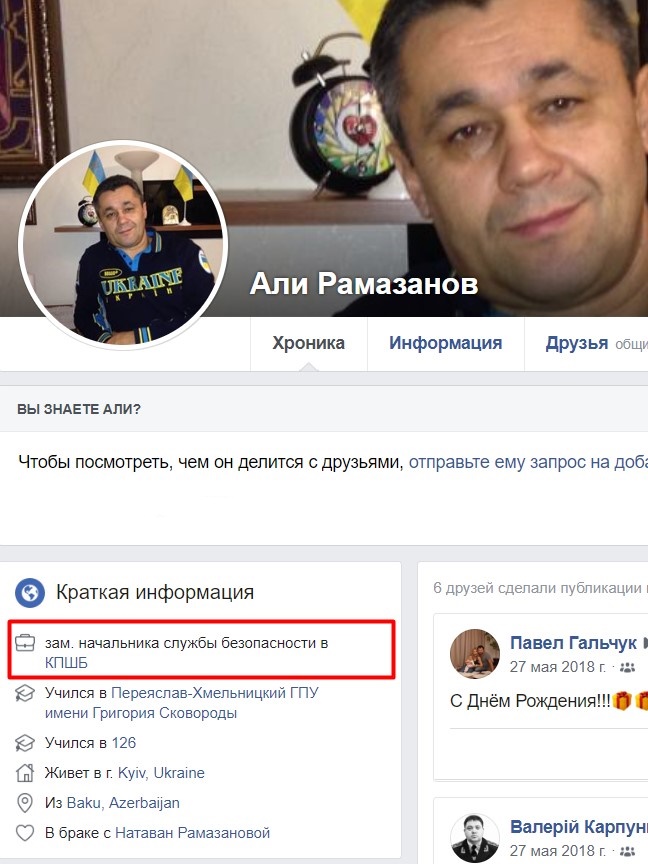Screen dimensions: 648x864
Task: Click friends audience icon on Павел Гальчук post
Action: 627,667
